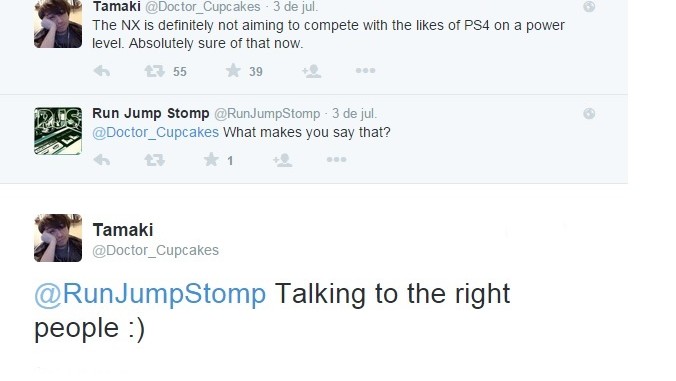
Task: Open more options on Tamaki's NX tweet
Action: pos(365,71)
